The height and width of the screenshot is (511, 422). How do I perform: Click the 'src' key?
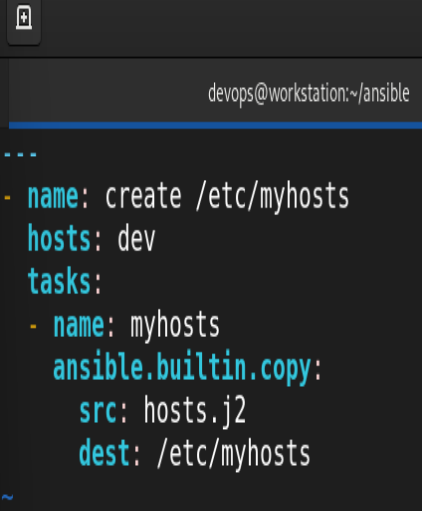(98, 412)
